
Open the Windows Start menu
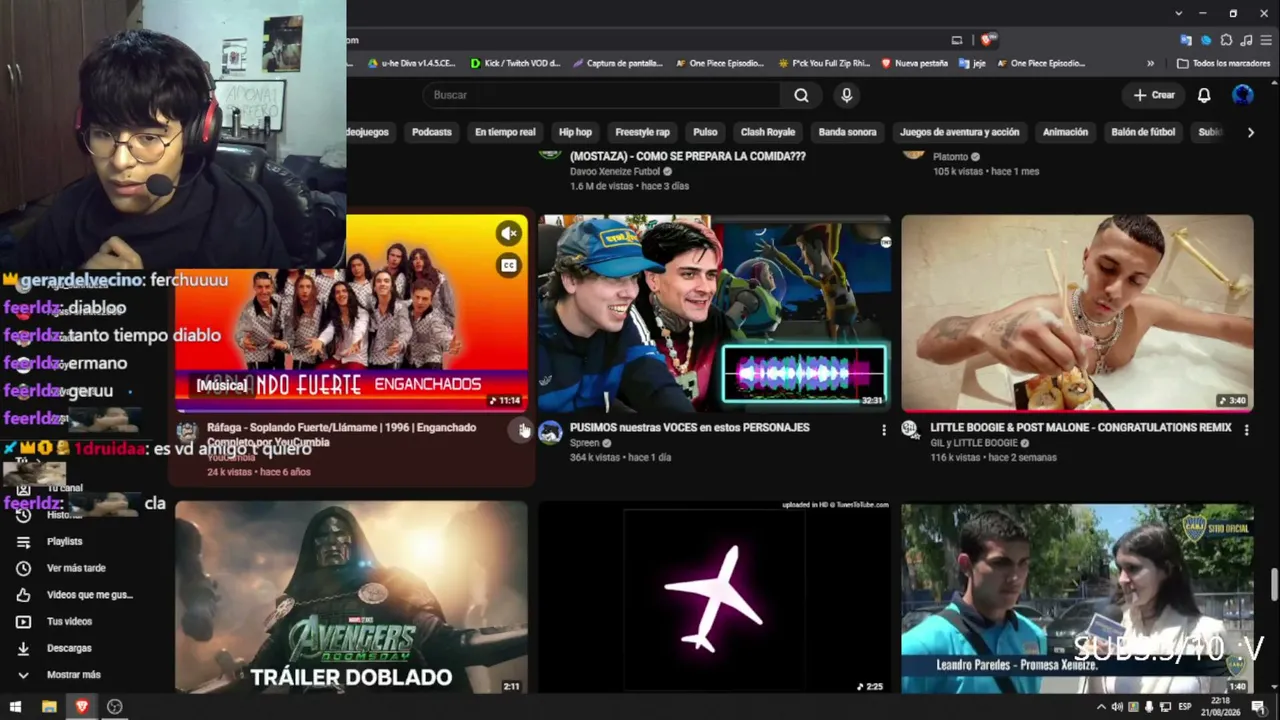[x=15, y=707]
